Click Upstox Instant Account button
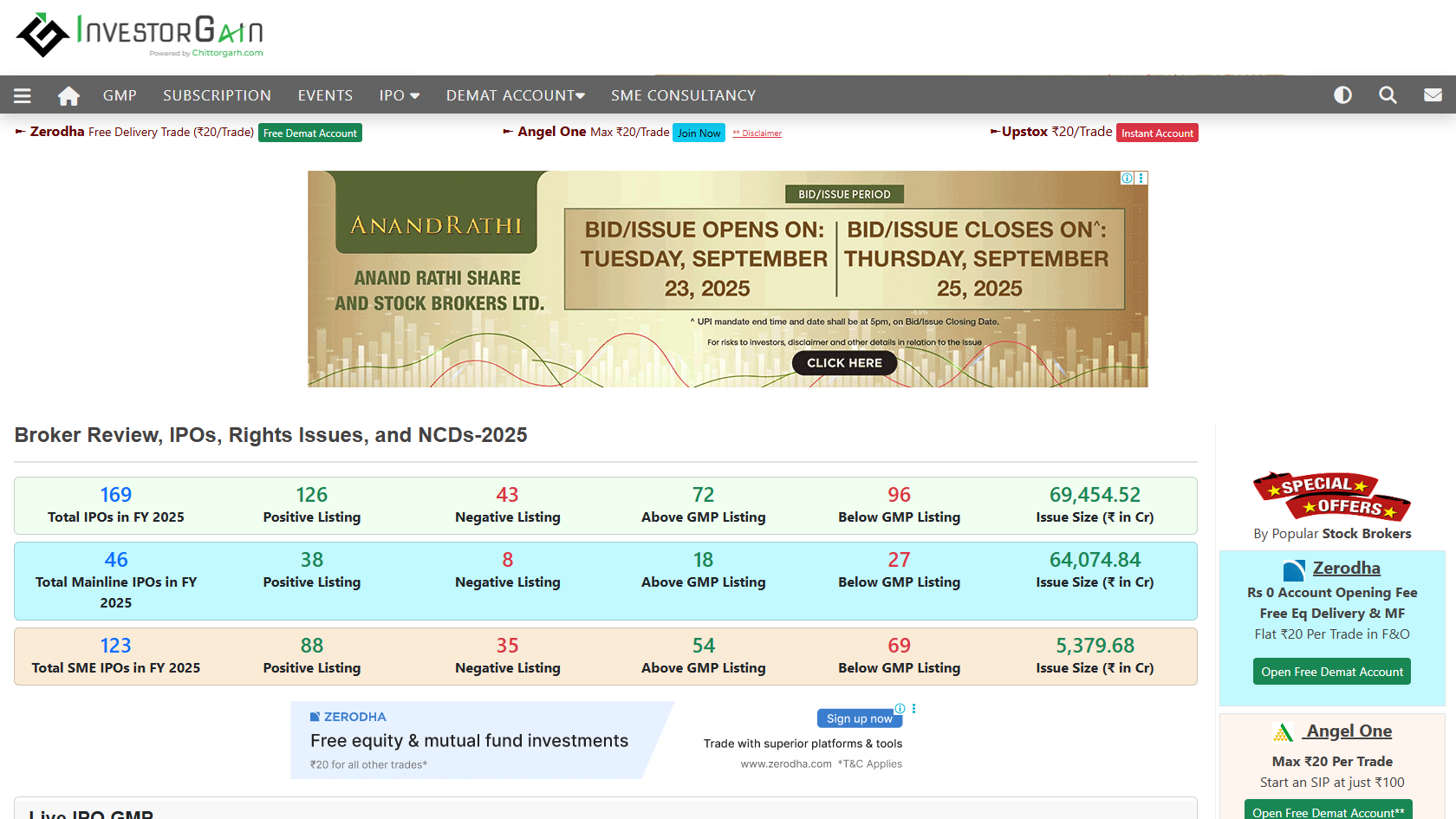The width and height of the screenshot is (1456, 819). click(x=1157, y=133)
